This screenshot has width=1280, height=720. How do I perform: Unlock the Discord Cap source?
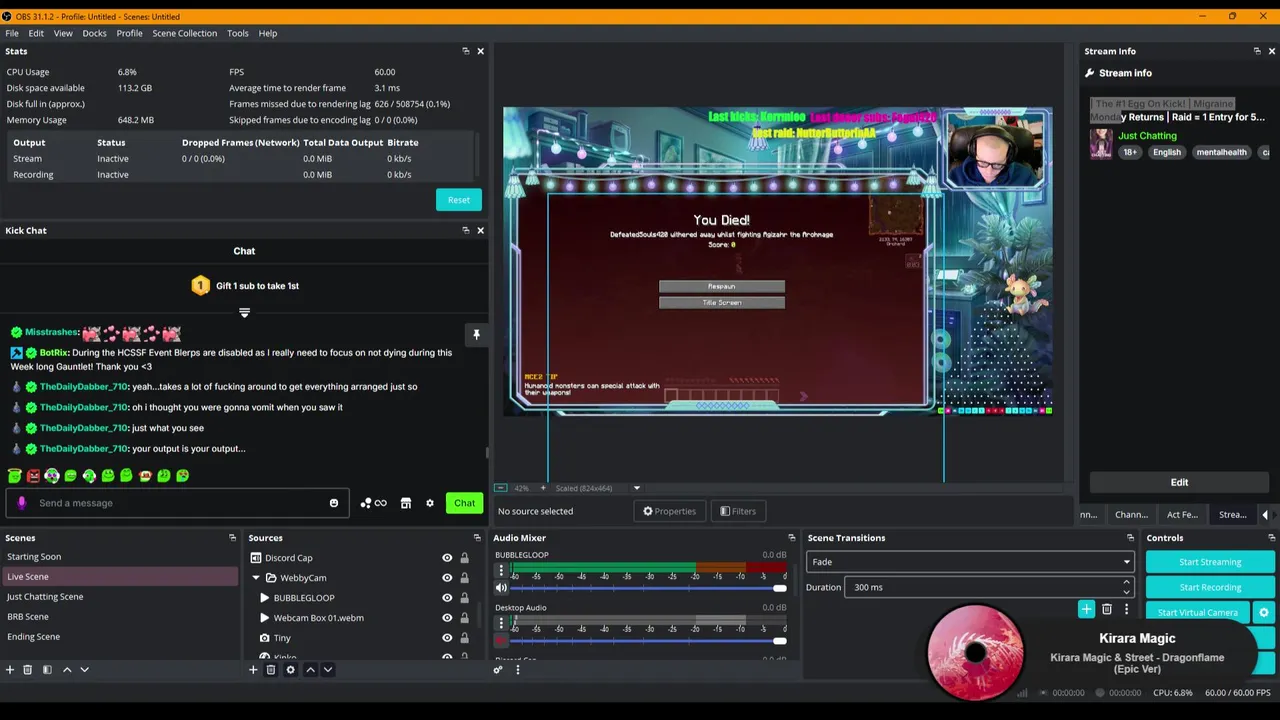coord(464,558)
